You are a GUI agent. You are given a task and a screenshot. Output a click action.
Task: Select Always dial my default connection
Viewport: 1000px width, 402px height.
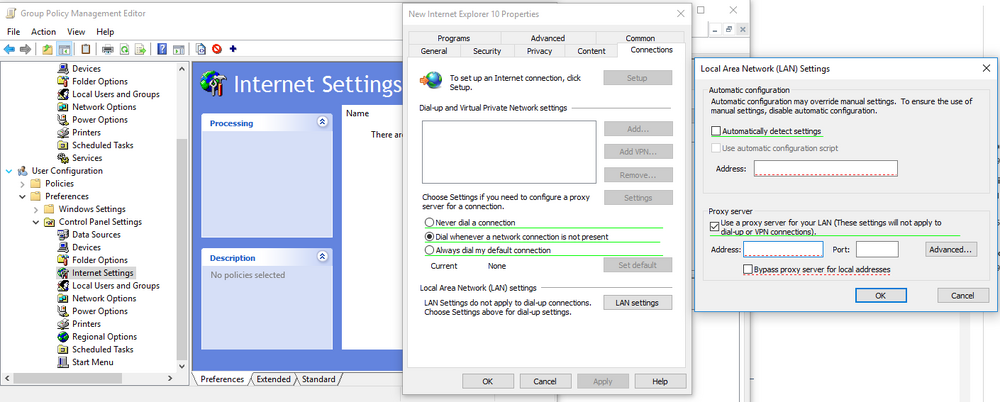pyautogui.click(x=429, y=251)
